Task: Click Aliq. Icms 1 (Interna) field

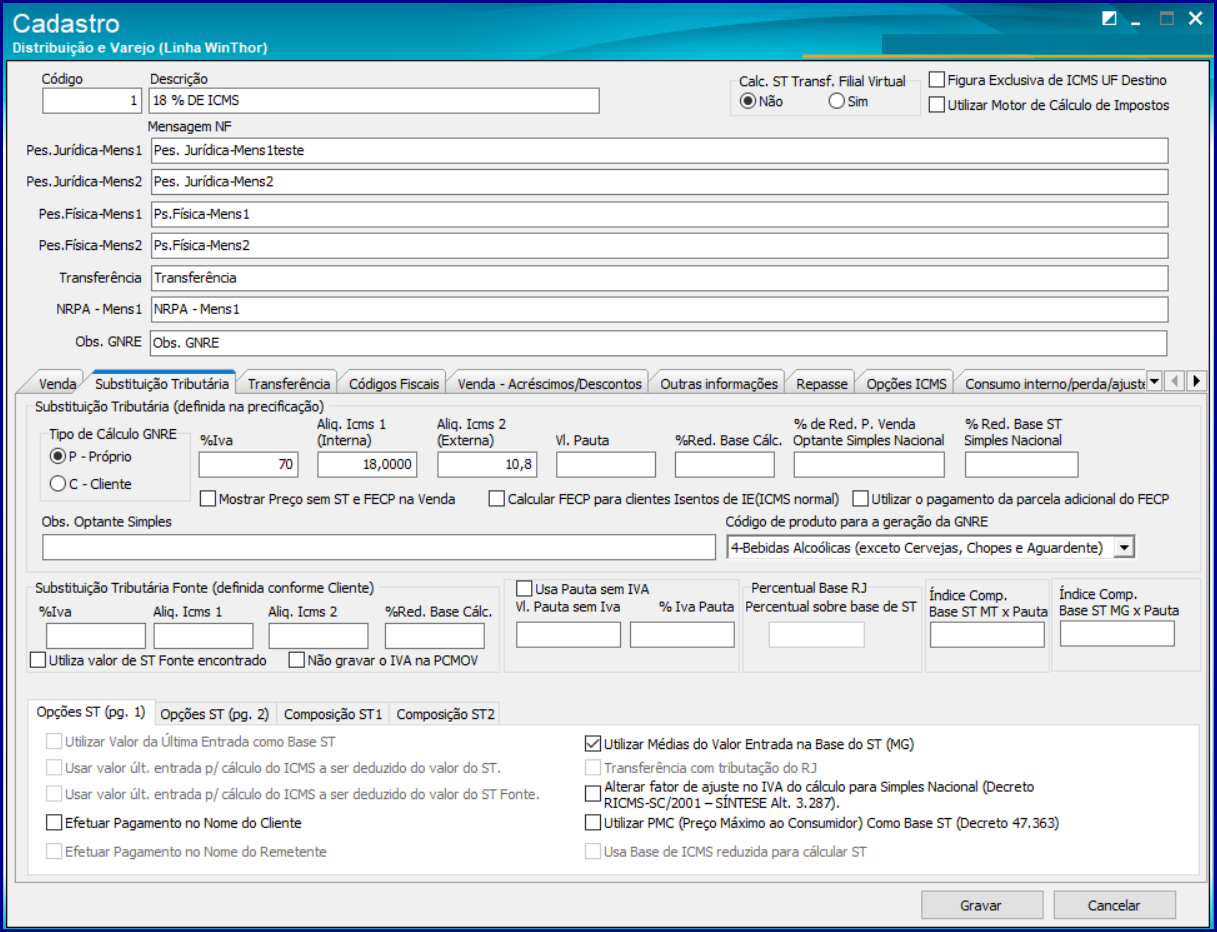Action: point(367,465)
